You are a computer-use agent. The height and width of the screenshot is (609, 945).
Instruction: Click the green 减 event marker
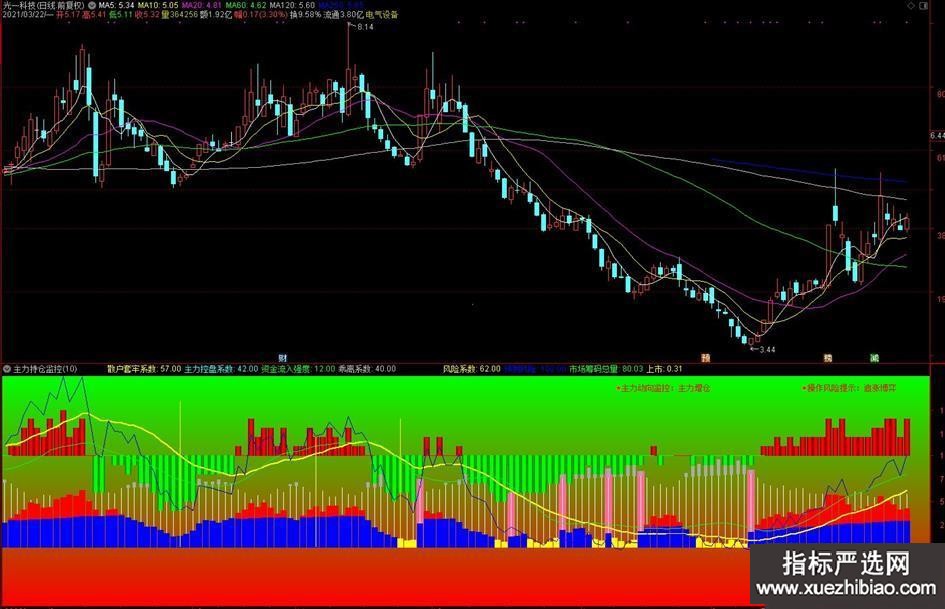pos(873,358)
